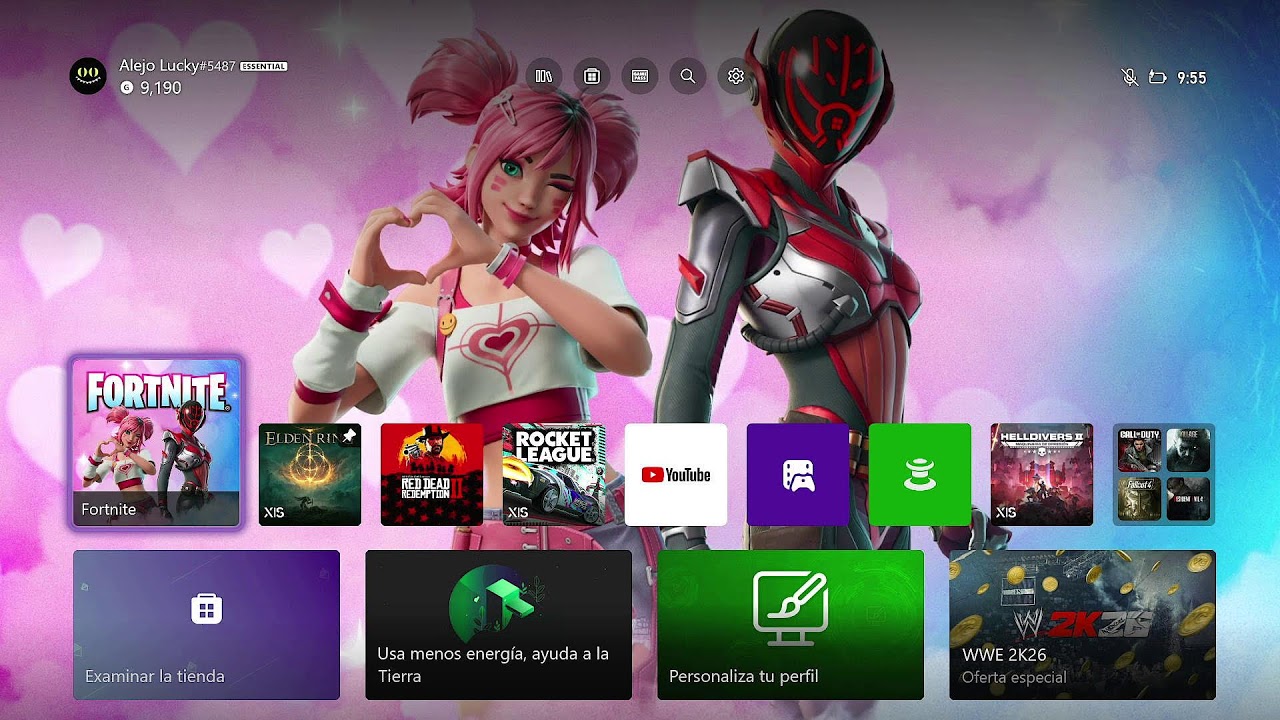This screenshot has width=1280, height=720.
Task: Open the green Xbox app tile
Action: 920,474
